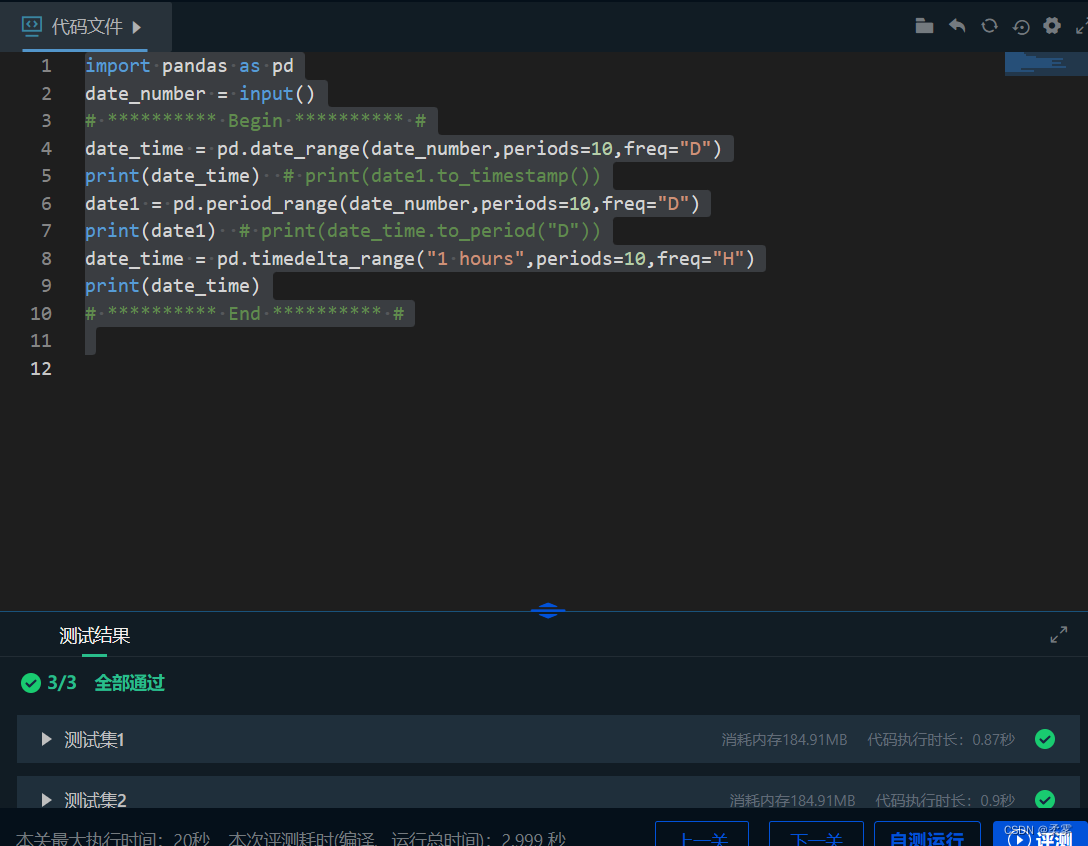Viewport: 1088px width, 846px height.
Task: Click the code file monitor icon
Action: [32, 26]
